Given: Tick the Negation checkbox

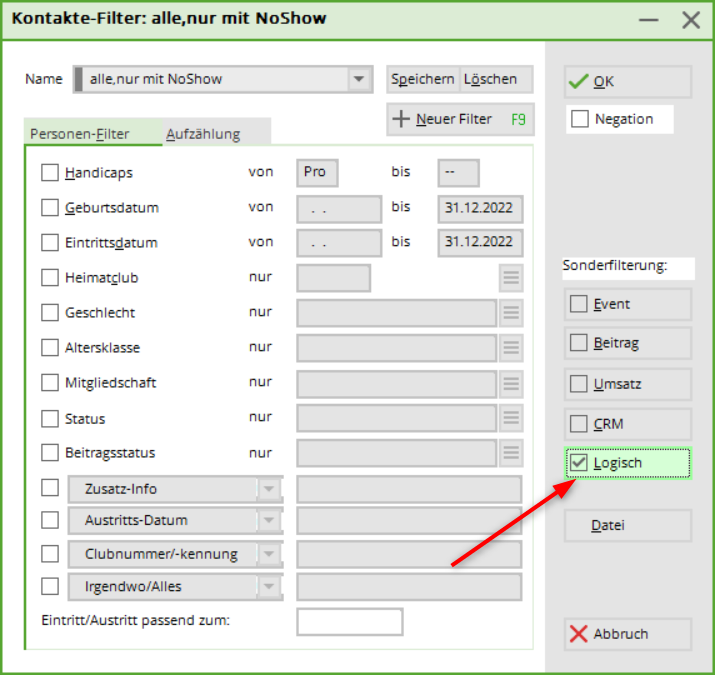Looking at the screenshot, I should 580,120.
